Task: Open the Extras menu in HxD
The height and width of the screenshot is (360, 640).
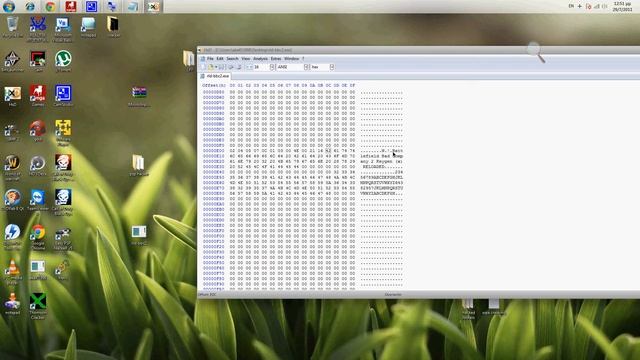Action: [276, 59]
